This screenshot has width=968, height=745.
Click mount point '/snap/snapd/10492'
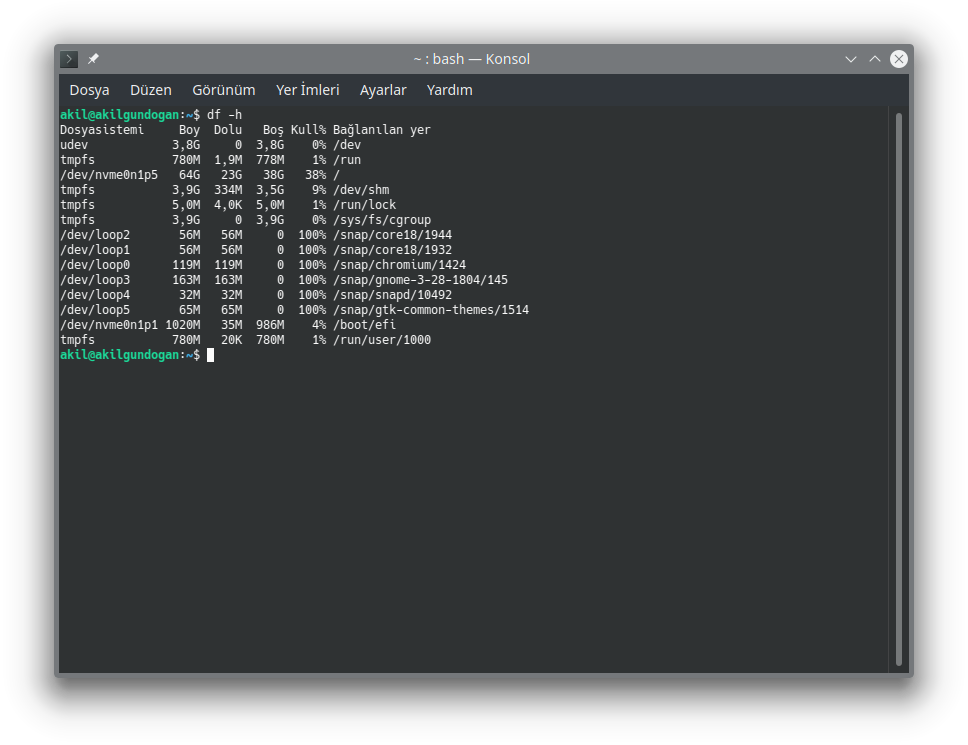pos(392,295)
